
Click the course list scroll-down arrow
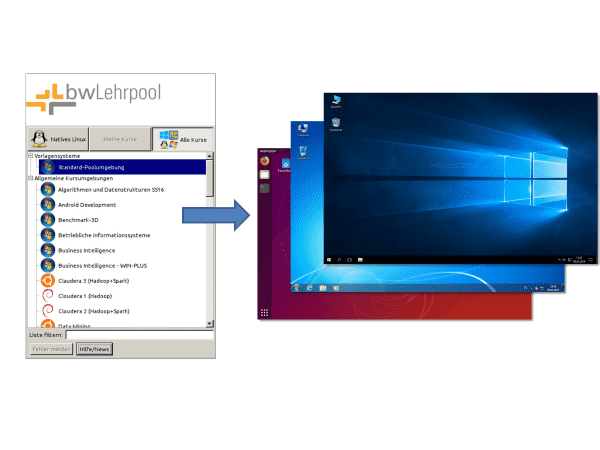point(209,323)
